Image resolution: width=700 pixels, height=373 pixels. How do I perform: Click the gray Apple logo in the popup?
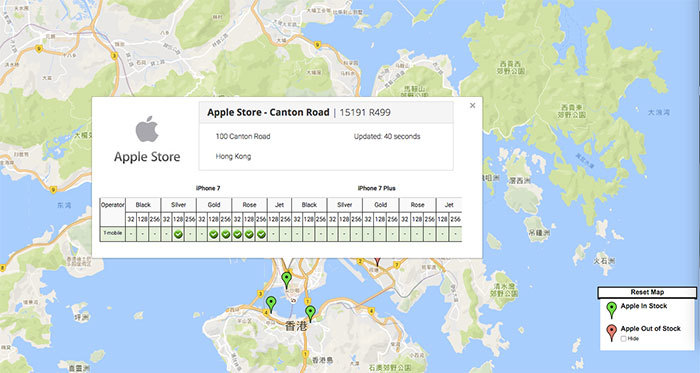(147, 129)
